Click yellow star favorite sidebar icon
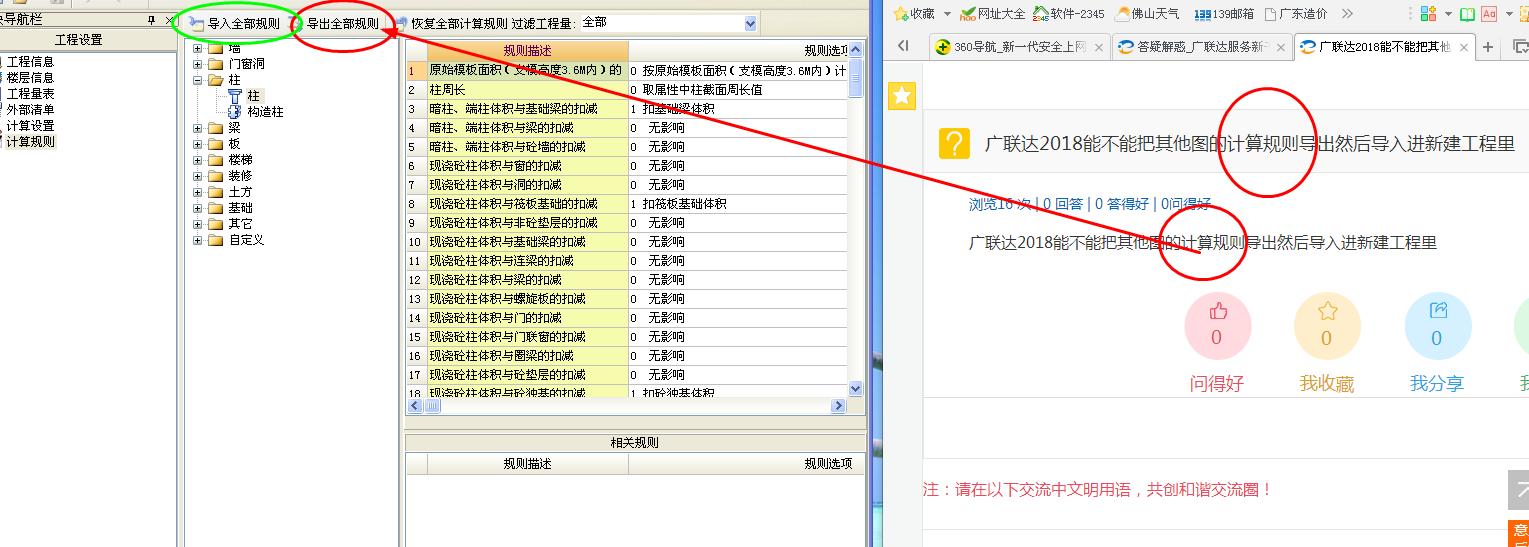Viewport: 1529px width, 547px height. [x=903, y=95]
